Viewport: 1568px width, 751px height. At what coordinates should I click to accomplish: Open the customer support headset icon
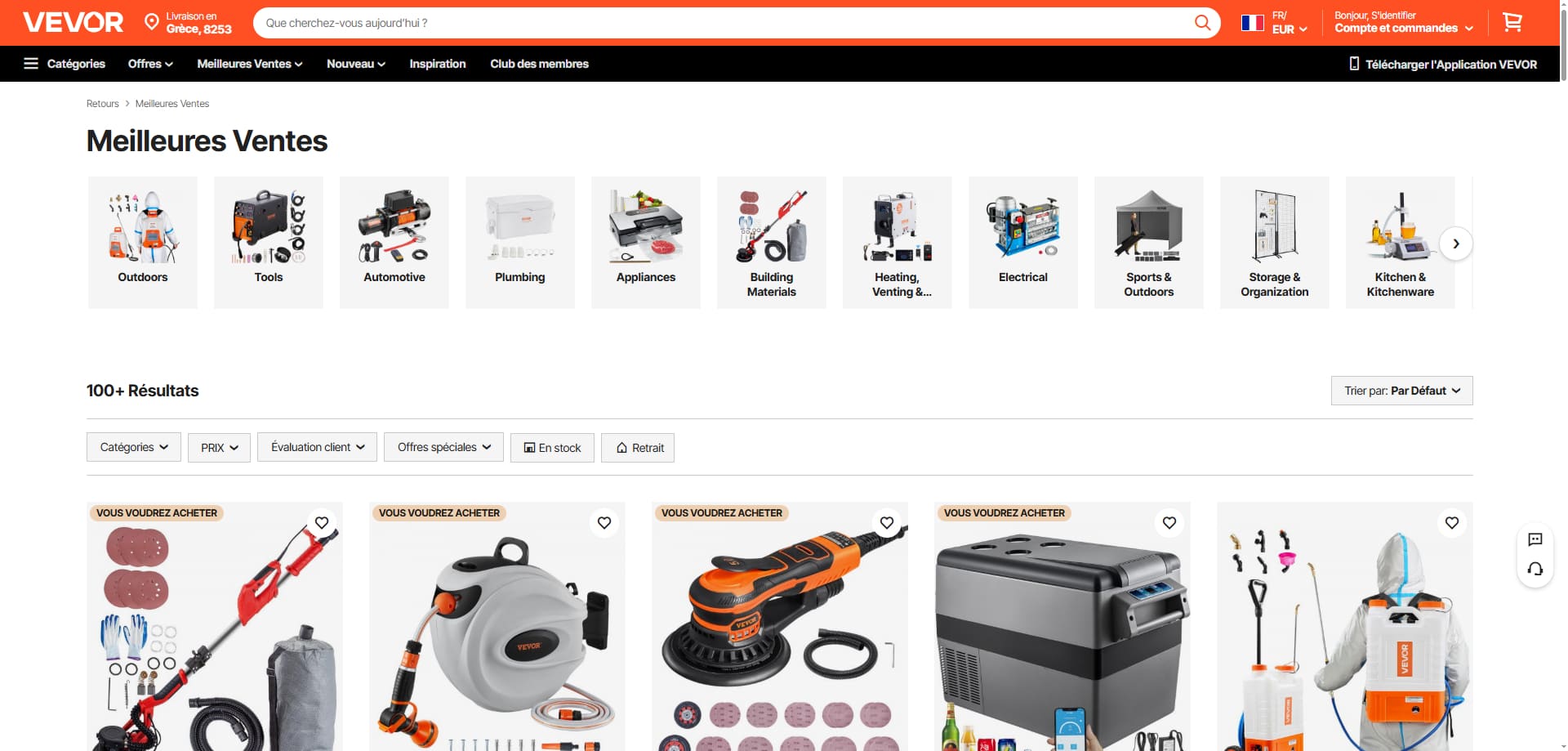coord(1535,569)
